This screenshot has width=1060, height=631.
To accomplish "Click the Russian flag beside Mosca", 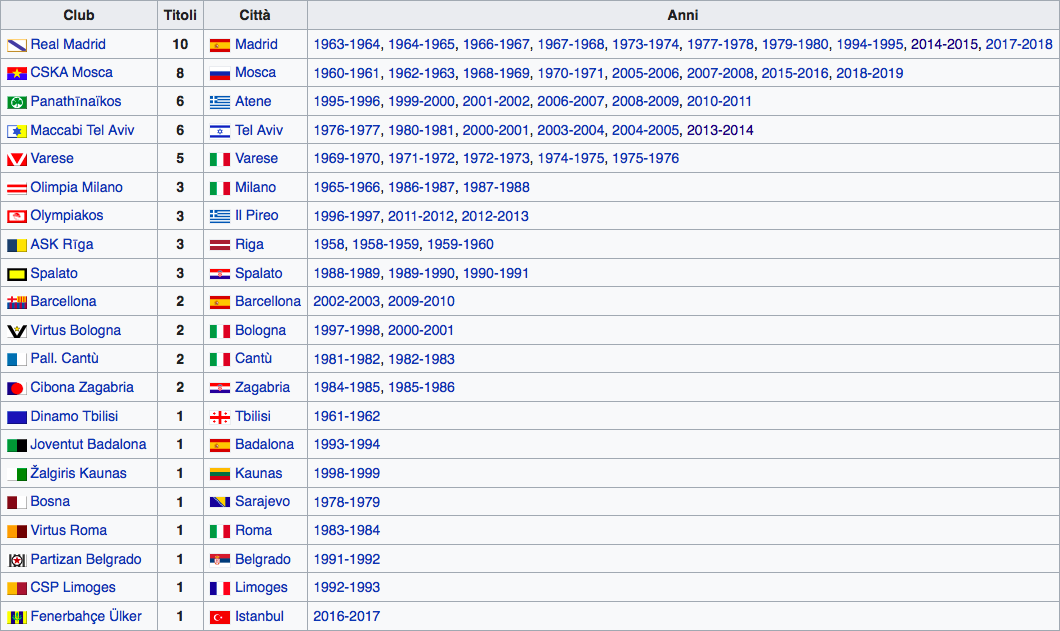I will tap(220, 74).
